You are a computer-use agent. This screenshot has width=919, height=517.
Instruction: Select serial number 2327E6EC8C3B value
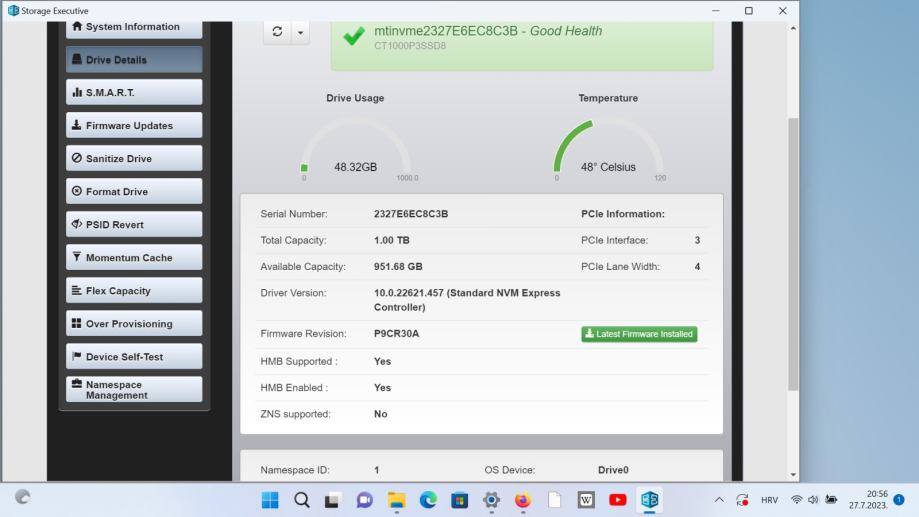pyautogui.click(x=411, y=214)
